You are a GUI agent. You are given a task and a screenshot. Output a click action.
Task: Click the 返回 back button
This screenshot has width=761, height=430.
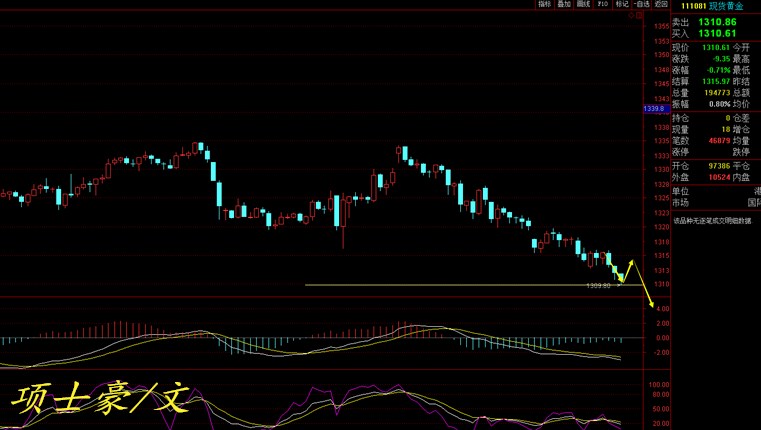pyautogui.click(x=661, y=4)
